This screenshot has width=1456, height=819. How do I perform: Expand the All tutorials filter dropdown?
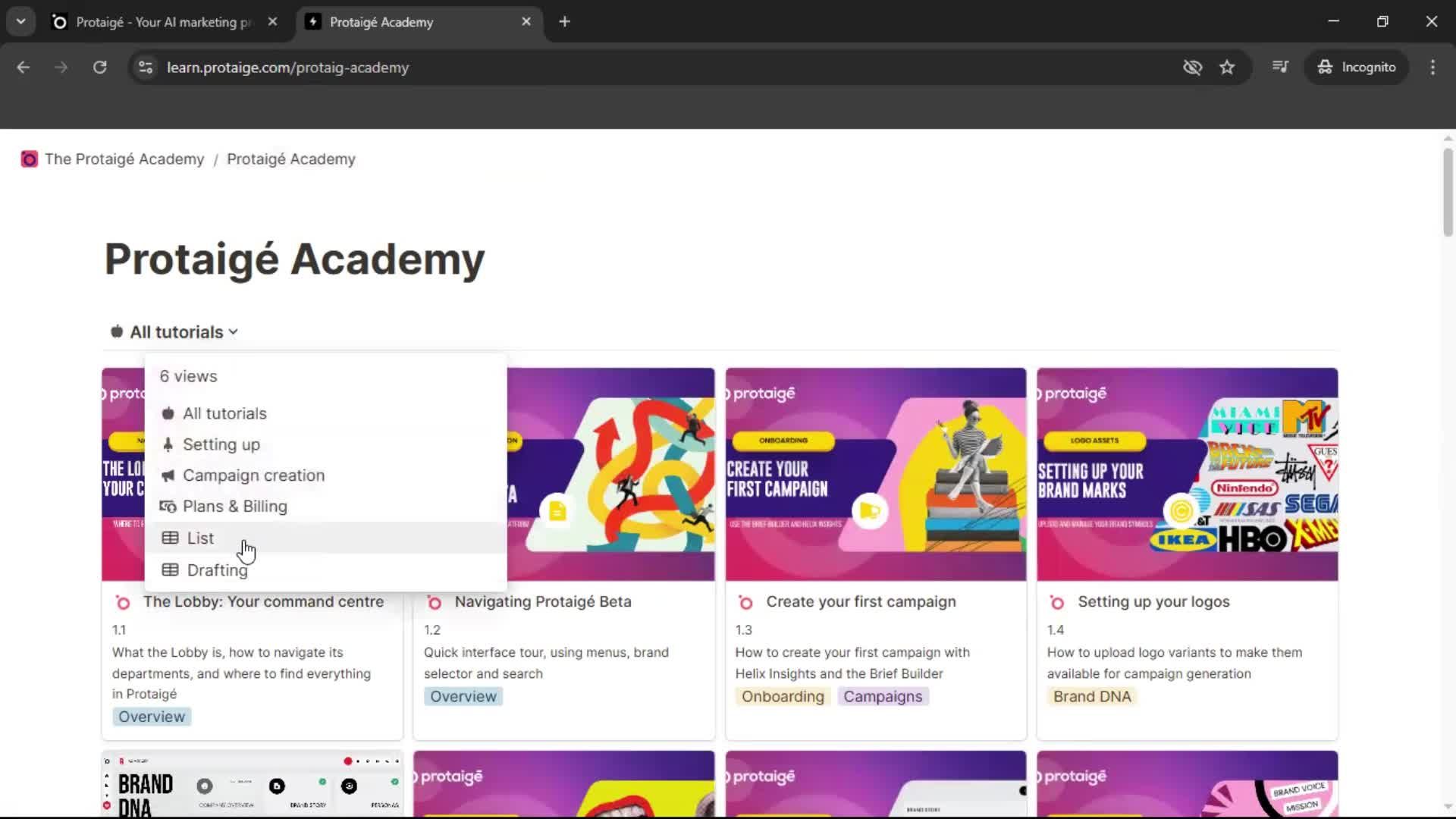(173, 331)
